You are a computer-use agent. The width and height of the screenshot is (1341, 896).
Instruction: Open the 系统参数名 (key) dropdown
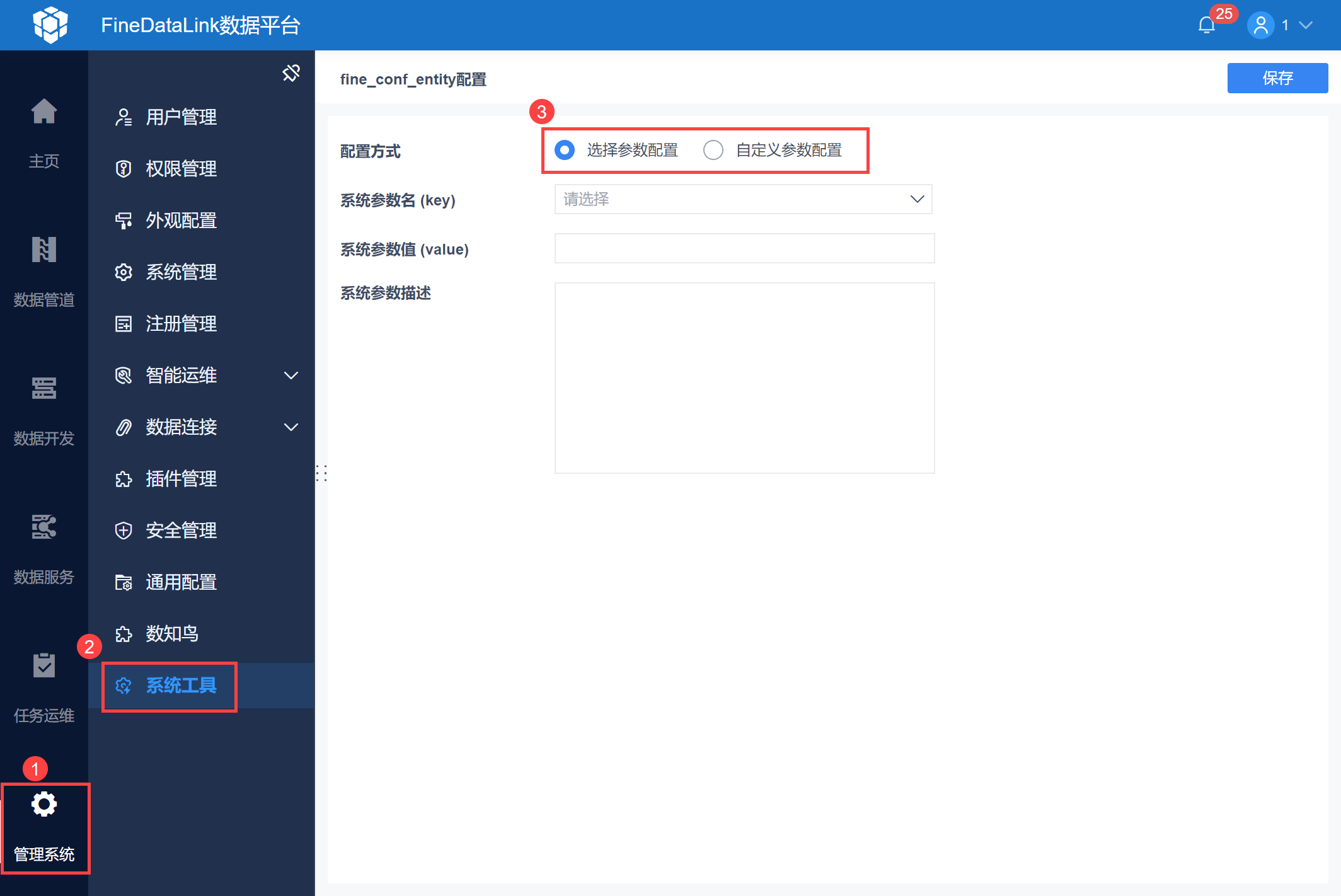pyautogui.click(x=743, y=199)
